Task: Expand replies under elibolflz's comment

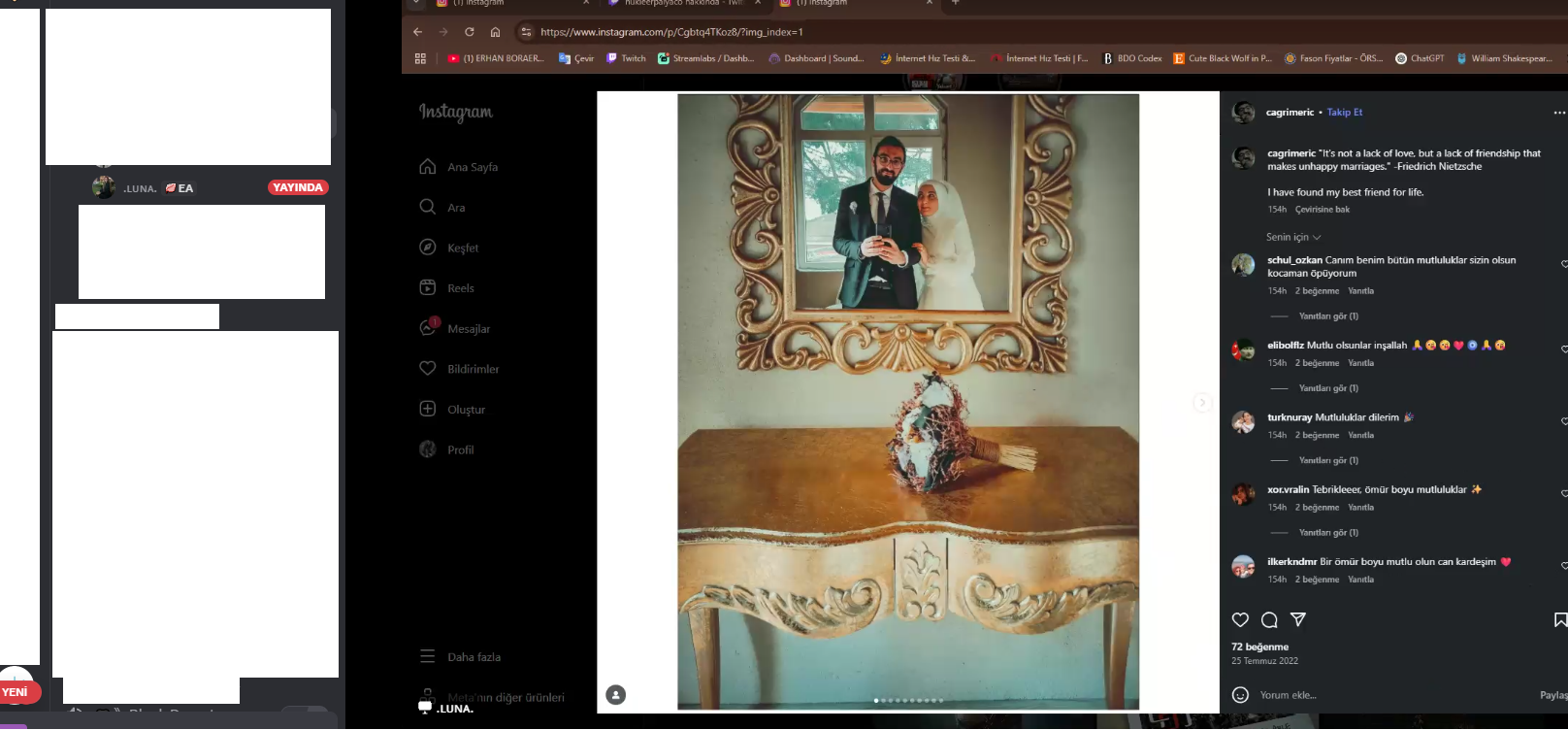Action: (1328, 388)
